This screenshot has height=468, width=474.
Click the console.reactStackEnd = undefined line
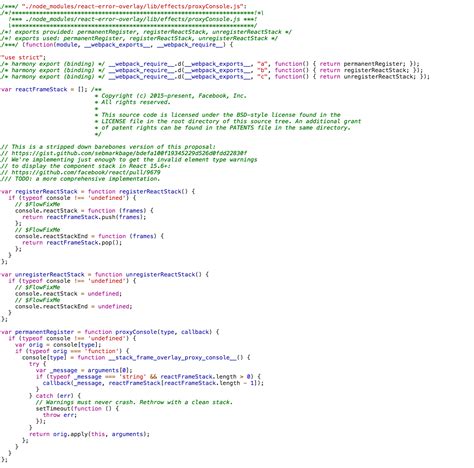click(x=74, y=306)
